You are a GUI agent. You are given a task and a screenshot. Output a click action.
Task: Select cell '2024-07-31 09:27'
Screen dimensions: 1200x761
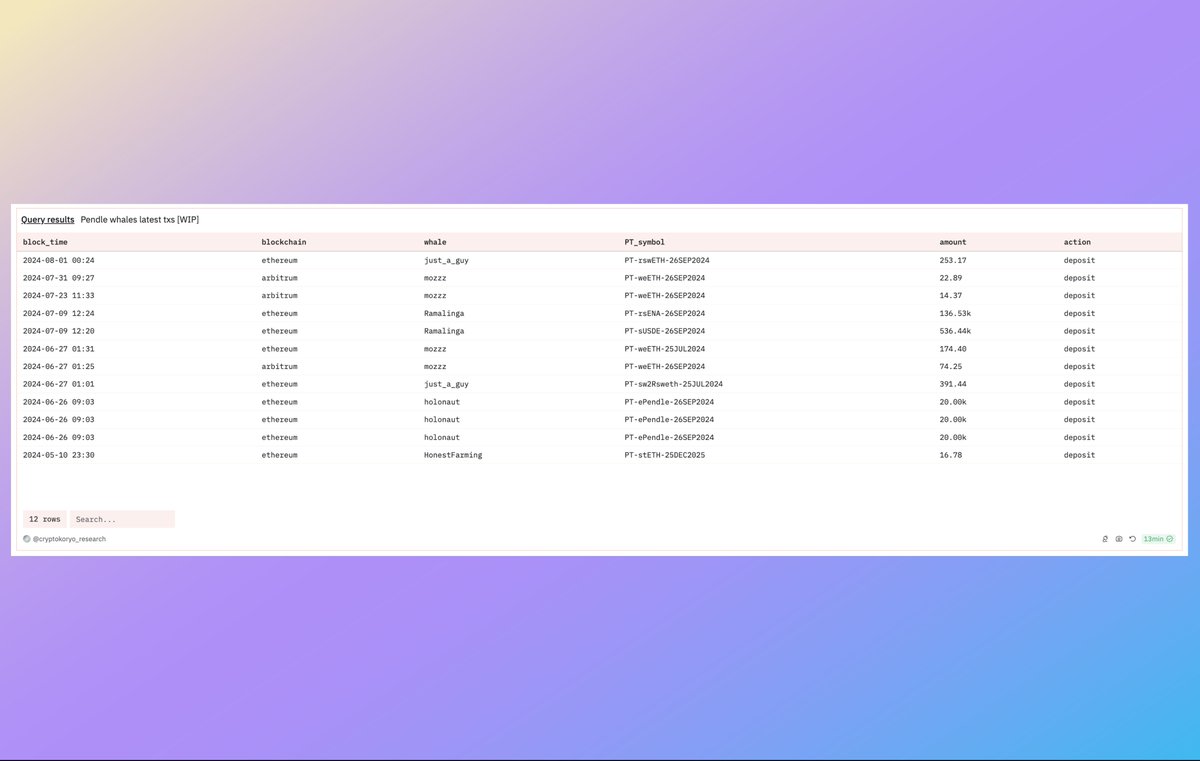point(59,278)
